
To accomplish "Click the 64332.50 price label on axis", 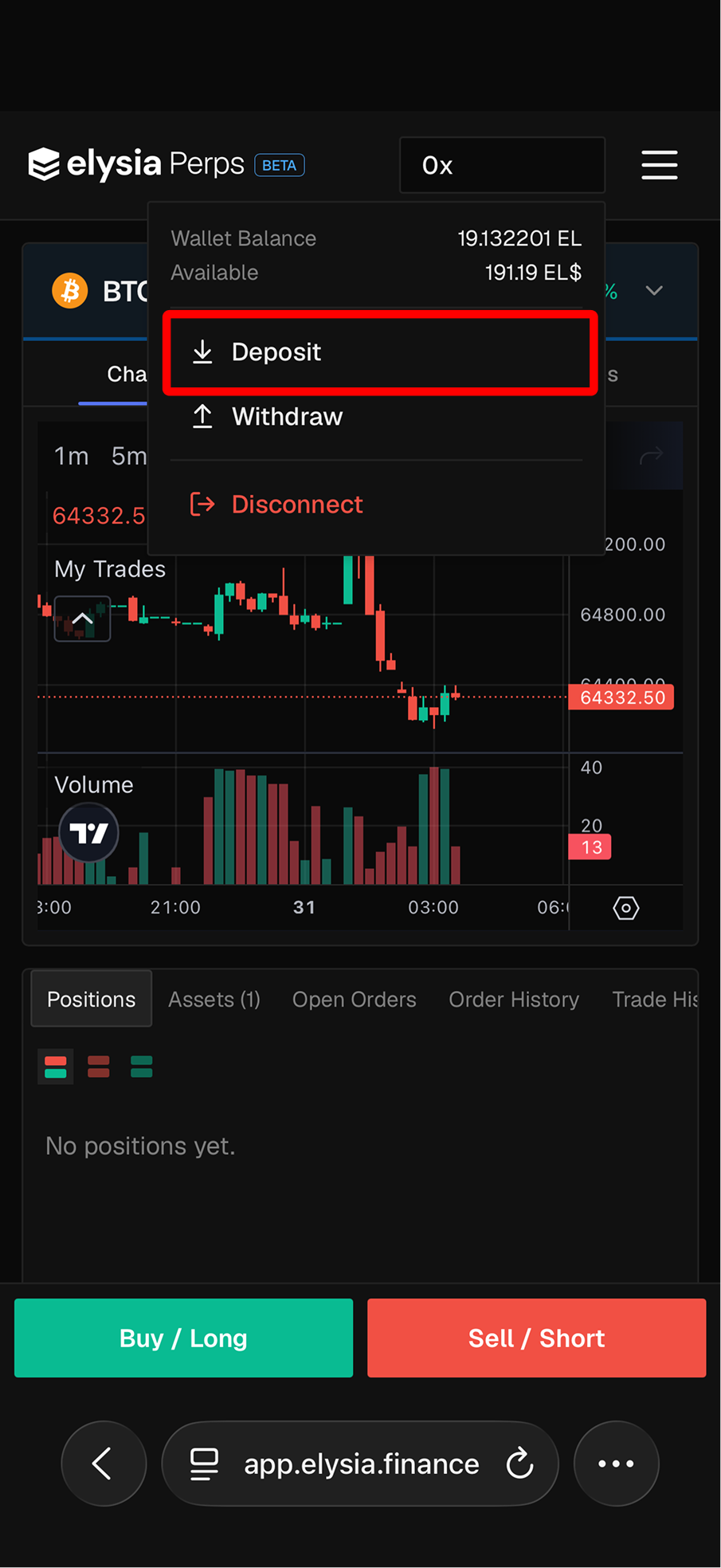I will [x=621, y=698].
